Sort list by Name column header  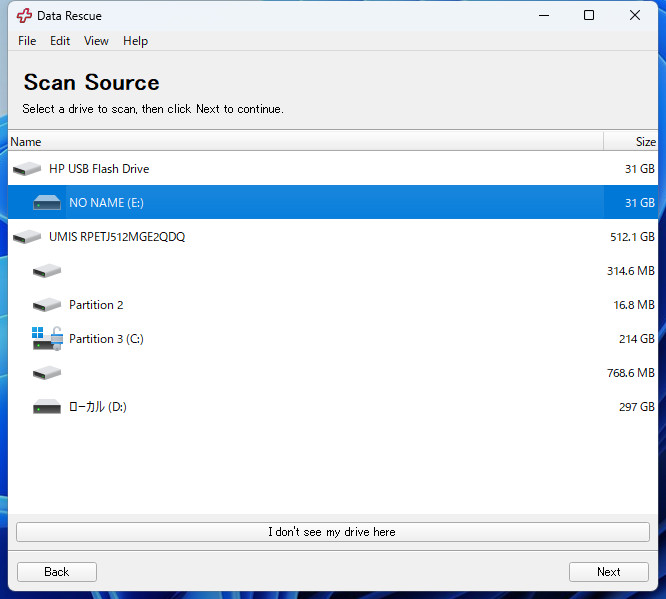click(300, 142)
